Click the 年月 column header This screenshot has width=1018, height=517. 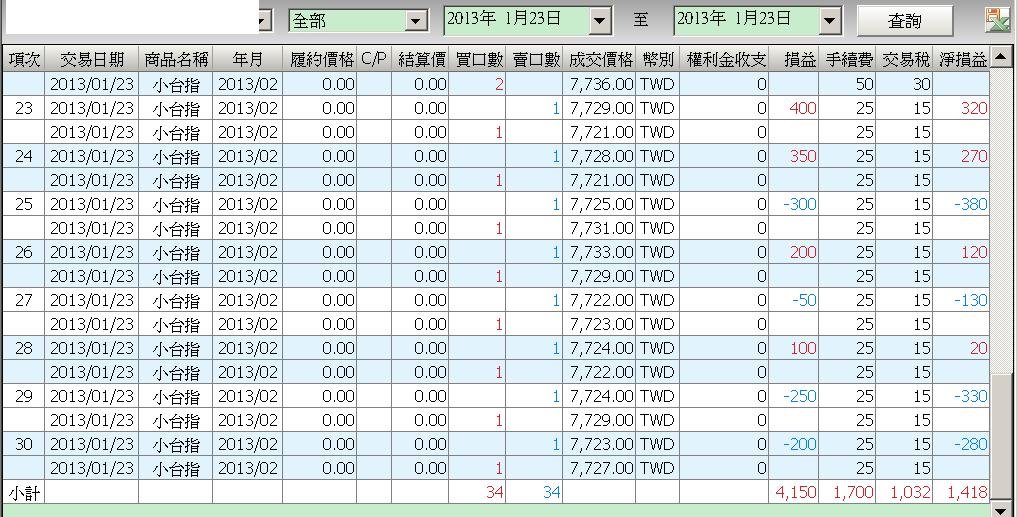pos(247,60)
